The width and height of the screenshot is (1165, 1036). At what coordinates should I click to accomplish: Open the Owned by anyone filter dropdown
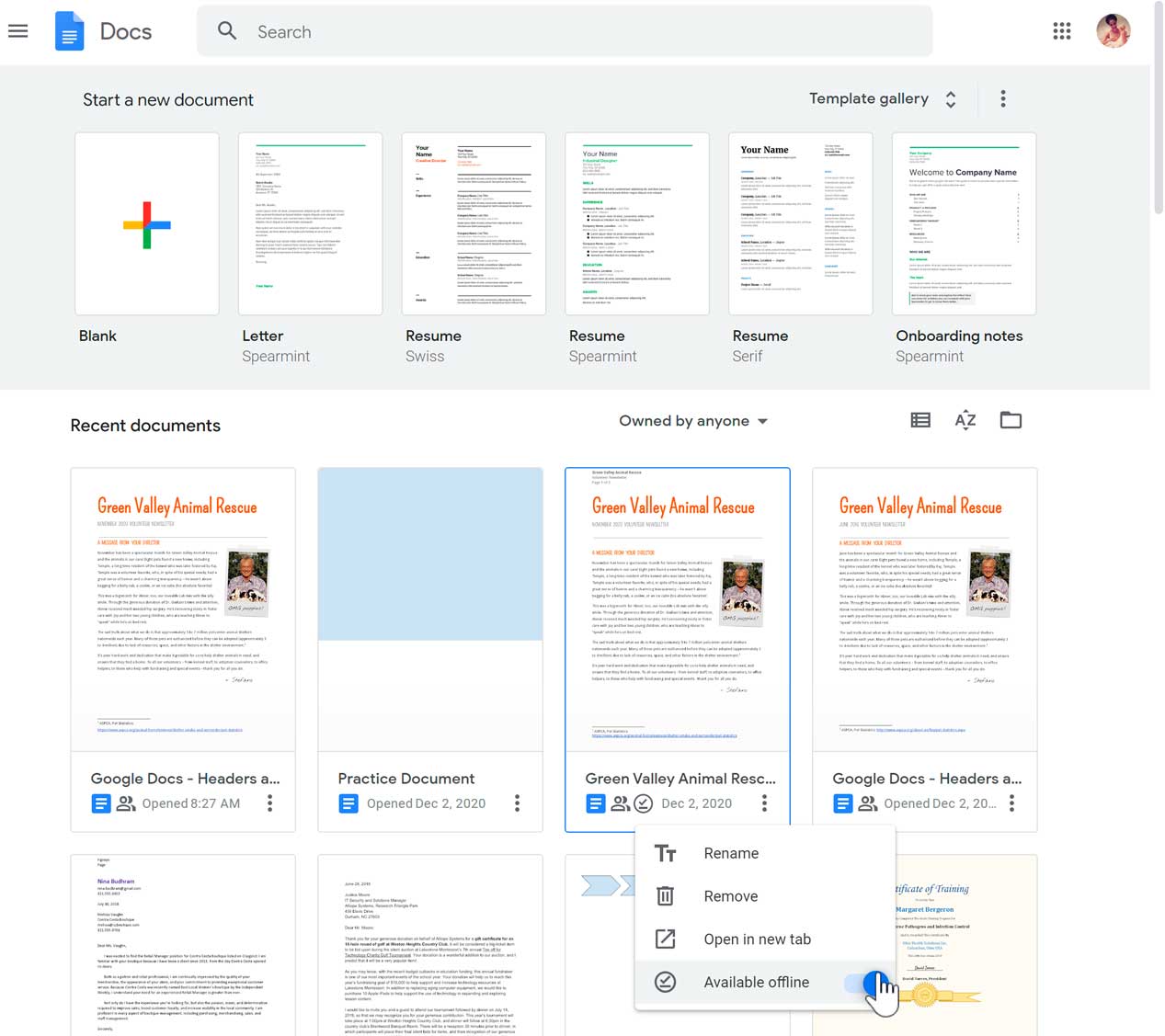coord(692,420)
